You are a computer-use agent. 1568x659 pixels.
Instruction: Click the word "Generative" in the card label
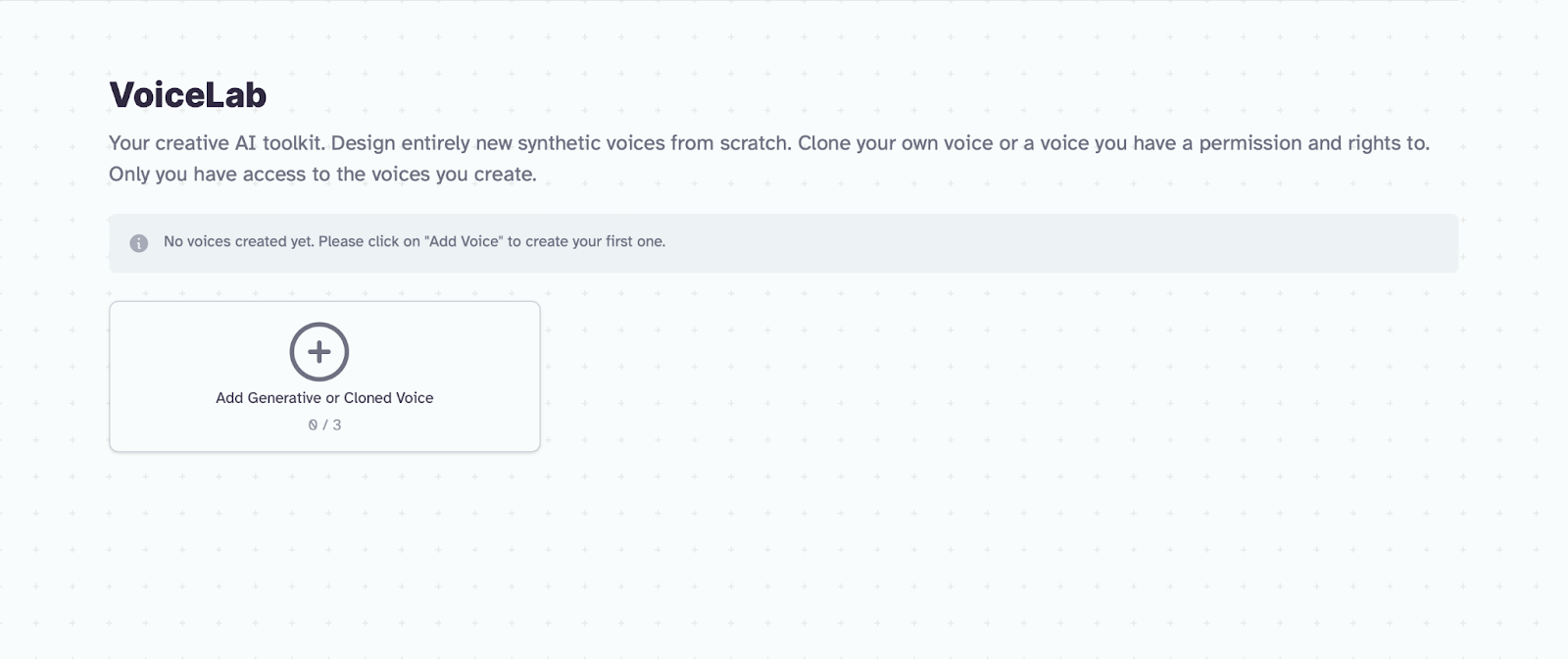(284, 398)
